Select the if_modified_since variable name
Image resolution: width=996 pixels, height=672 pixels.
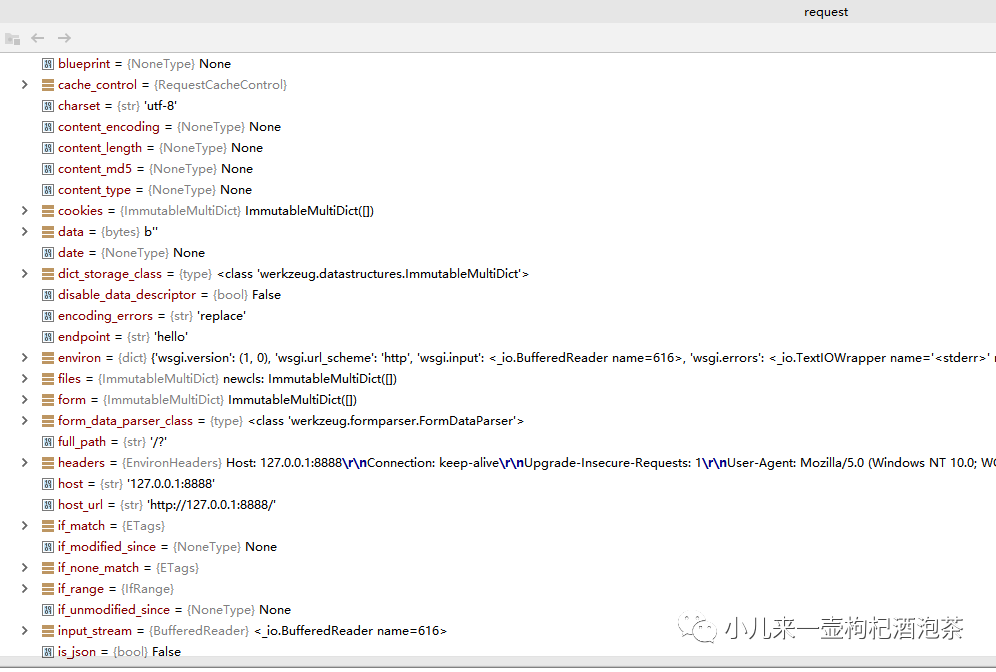[x=107, y=546]
